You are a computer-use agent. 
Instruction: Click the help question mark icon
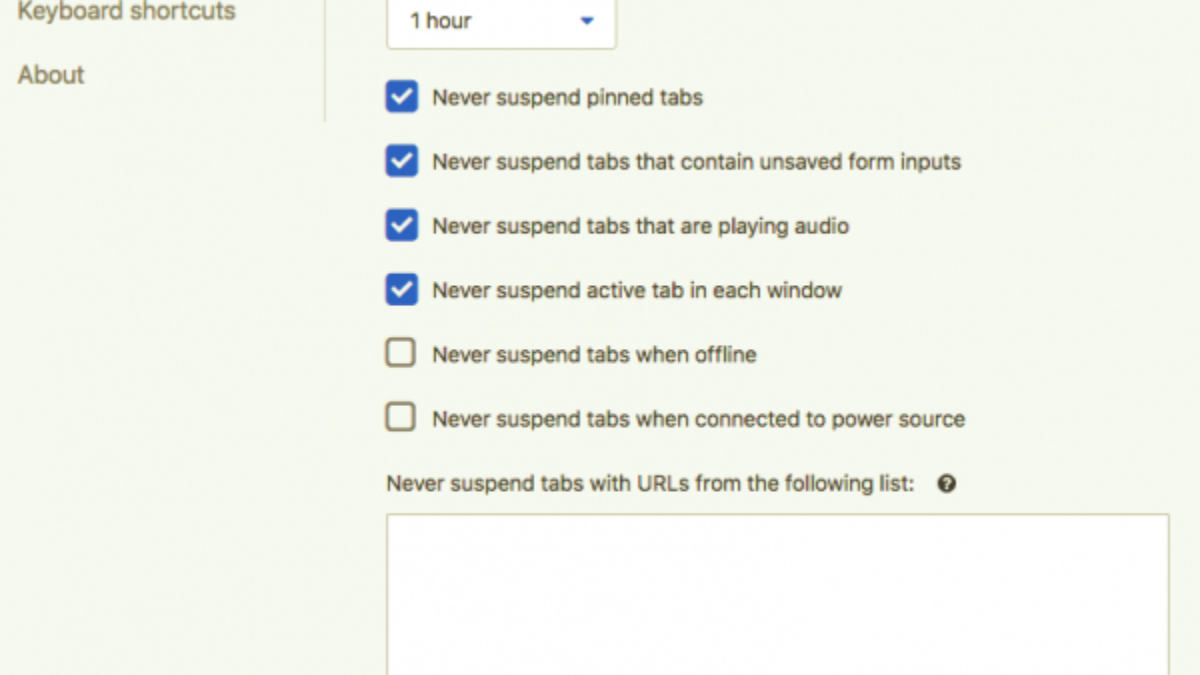946,484
